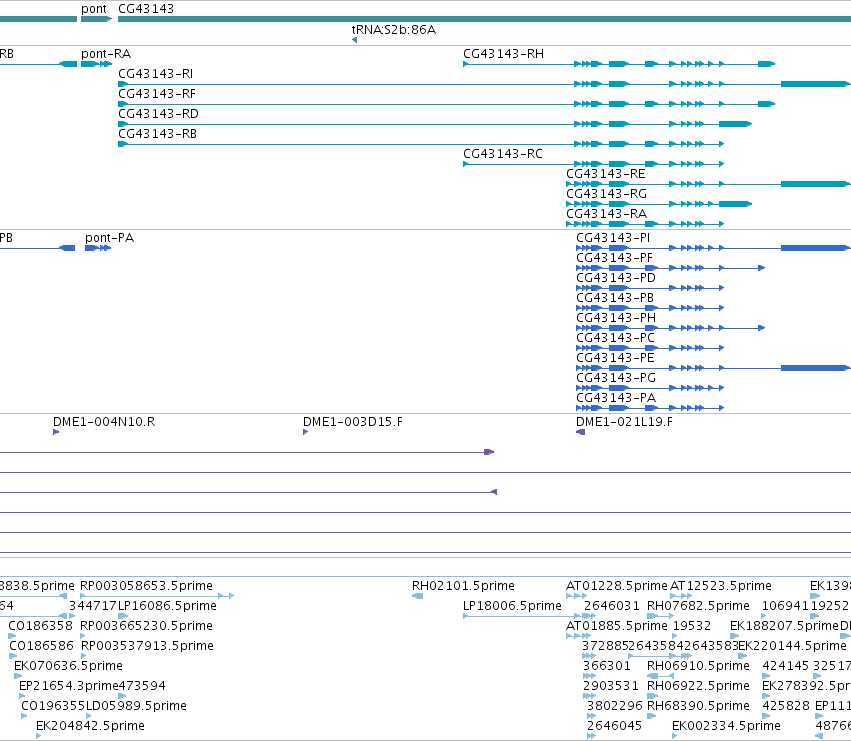Select the LD05989.5prime EST label
The height and width of the screenshot is (741, 851).
tap(136, 706)
